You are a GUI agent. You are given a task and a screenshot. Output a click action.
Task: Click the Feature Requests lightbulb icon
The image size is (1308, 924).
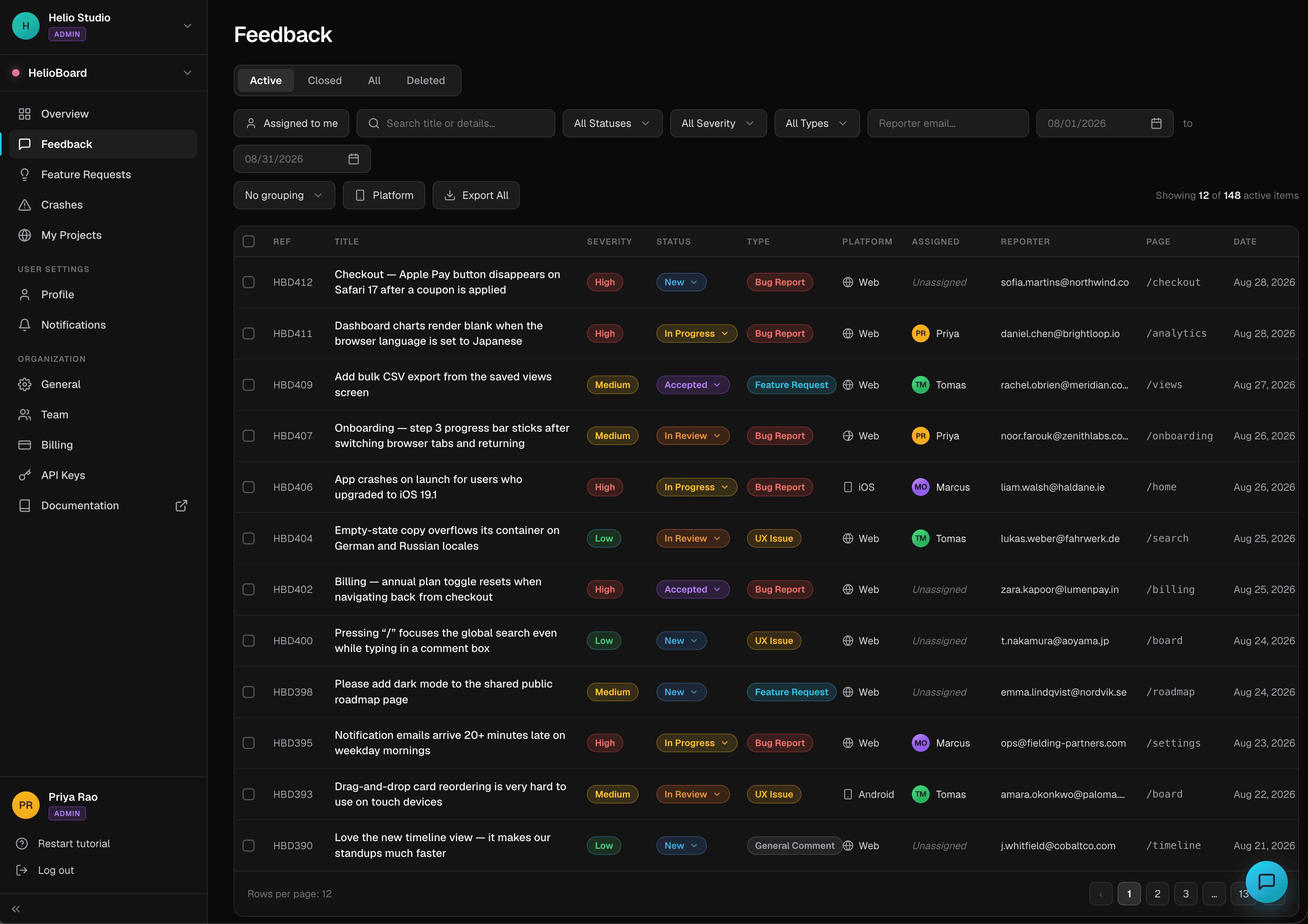[25, 175]
